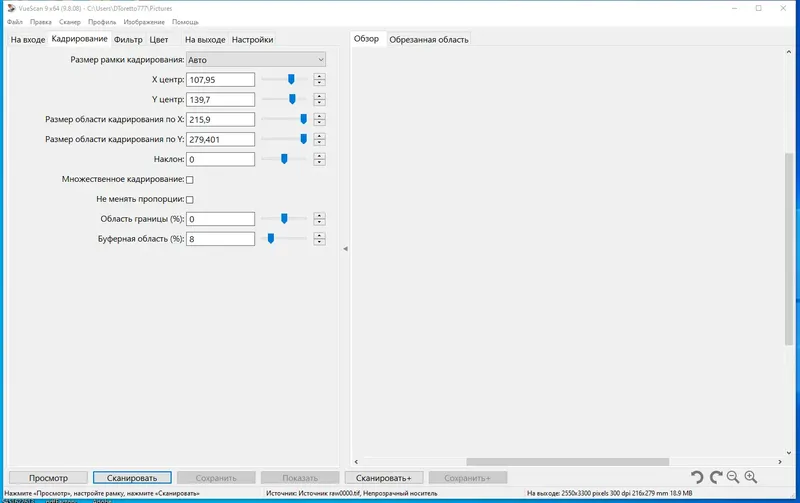Screen dimensions: 800x503
Task: Click the Y центр spinner stepper
Action: (319, 99)
